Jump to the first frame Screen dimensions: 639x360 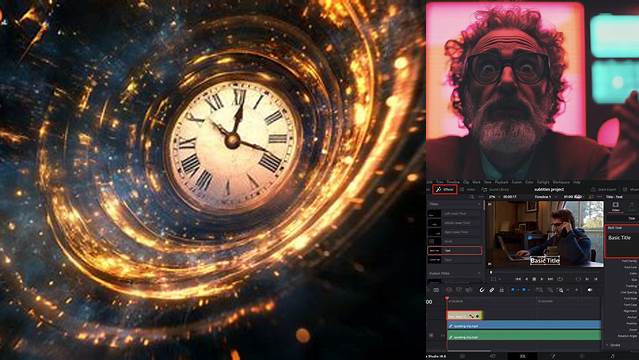(x=518, y=279)
